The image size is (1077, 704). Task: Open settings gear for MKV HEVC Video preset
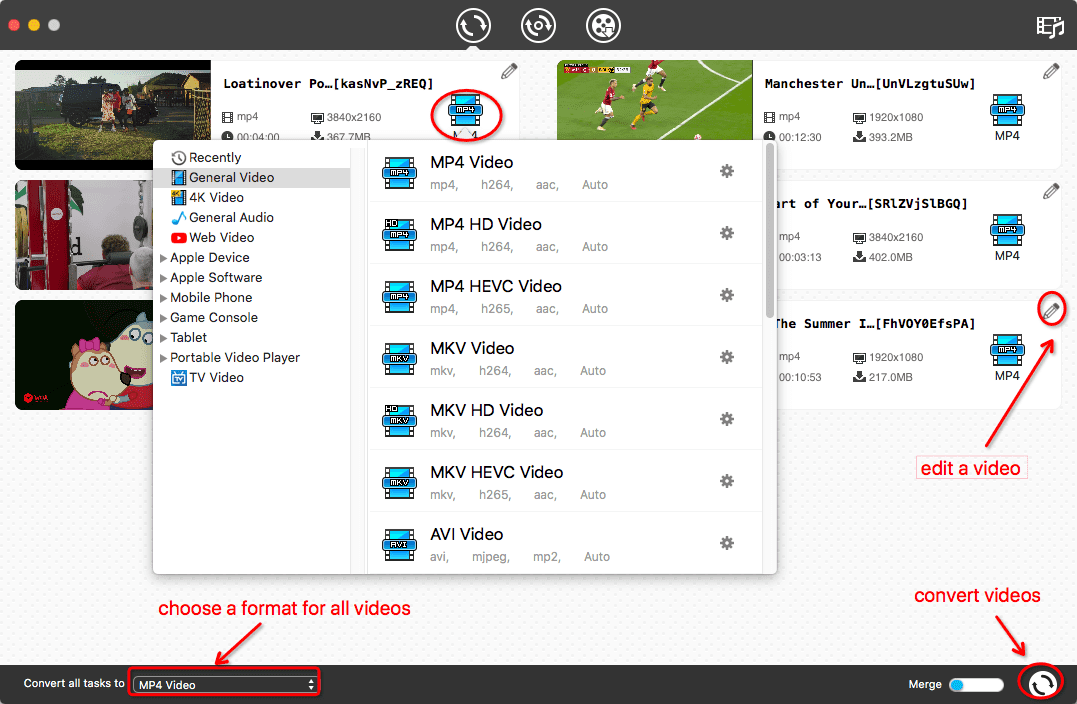[x=727, y=481]
